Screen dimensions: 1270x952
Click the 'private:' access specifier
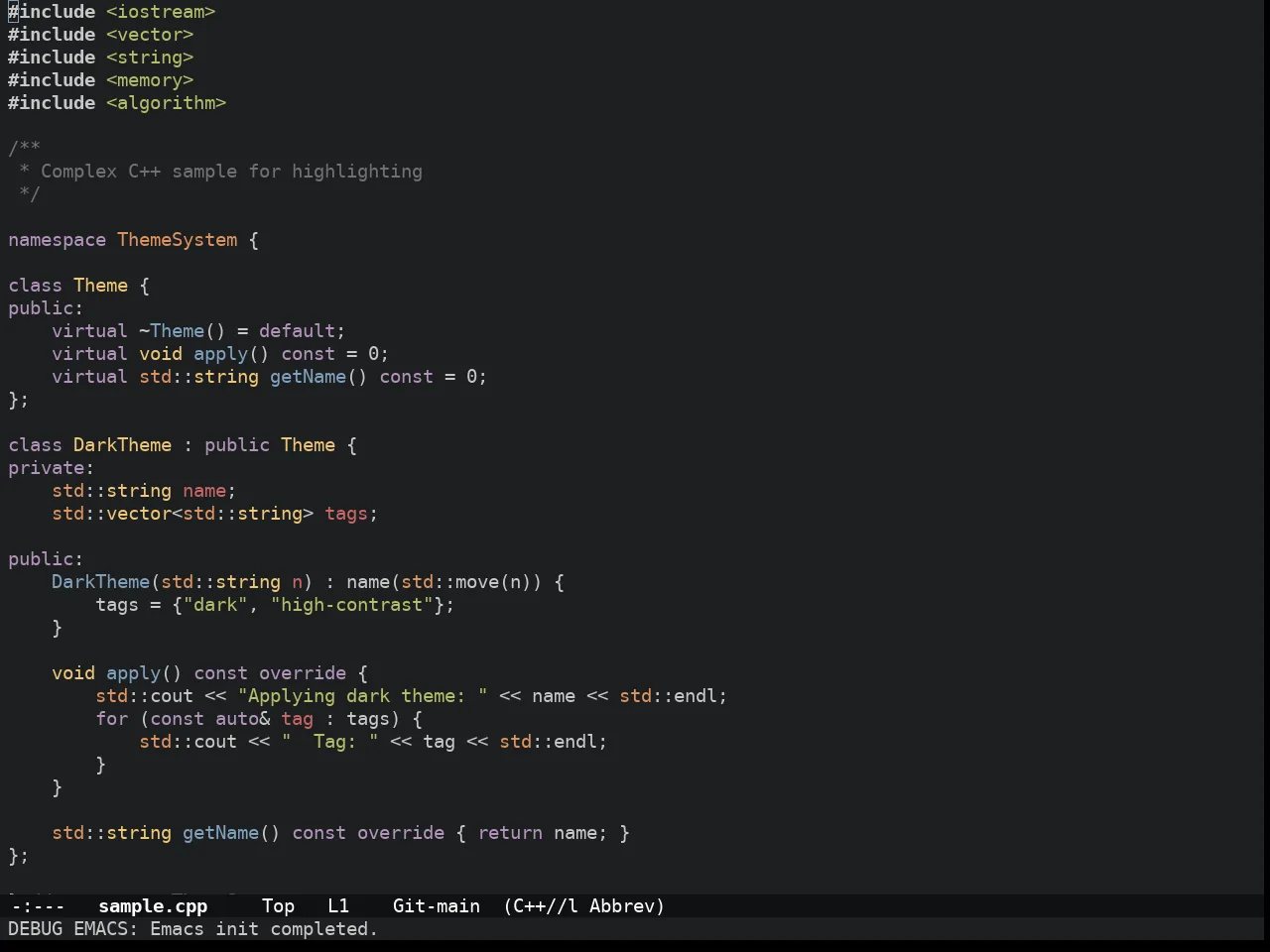coord(51,468)
